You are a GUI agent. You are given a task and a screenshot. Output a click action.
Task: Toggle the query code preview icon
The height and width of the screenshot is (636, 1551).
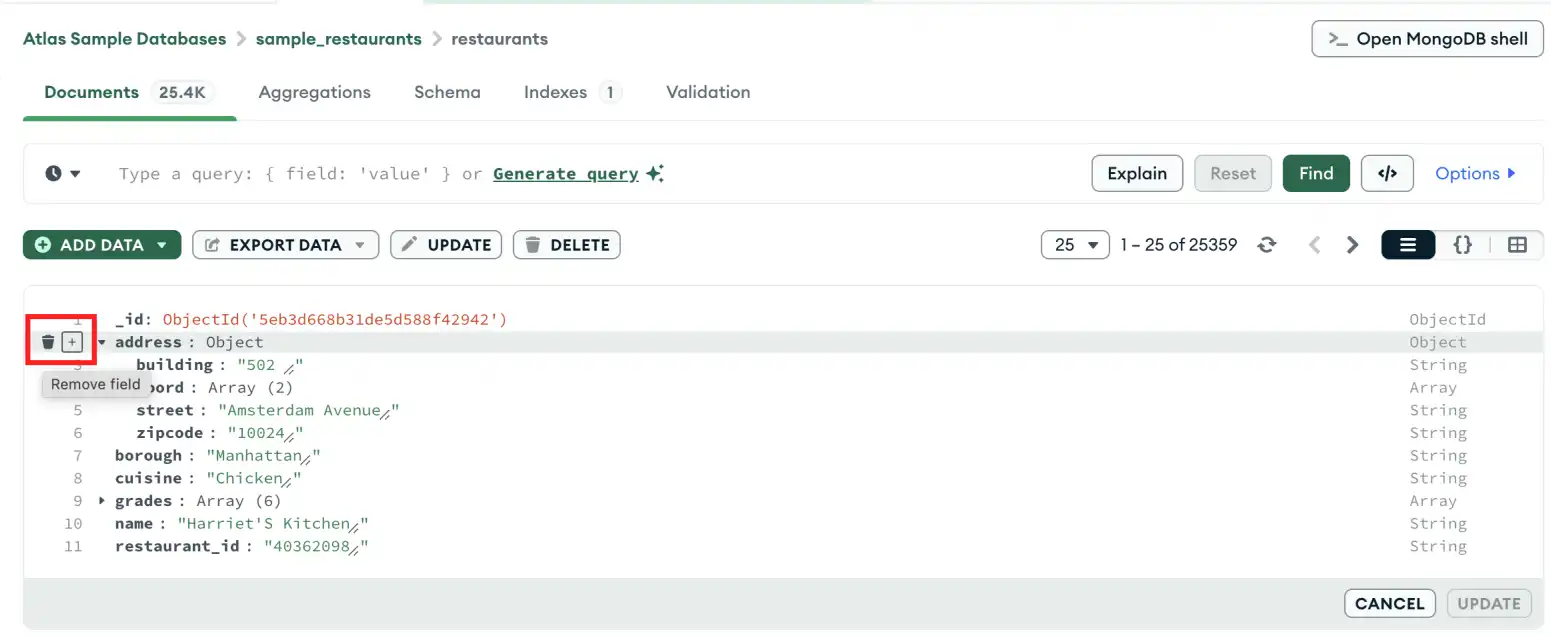(1387, 173)
